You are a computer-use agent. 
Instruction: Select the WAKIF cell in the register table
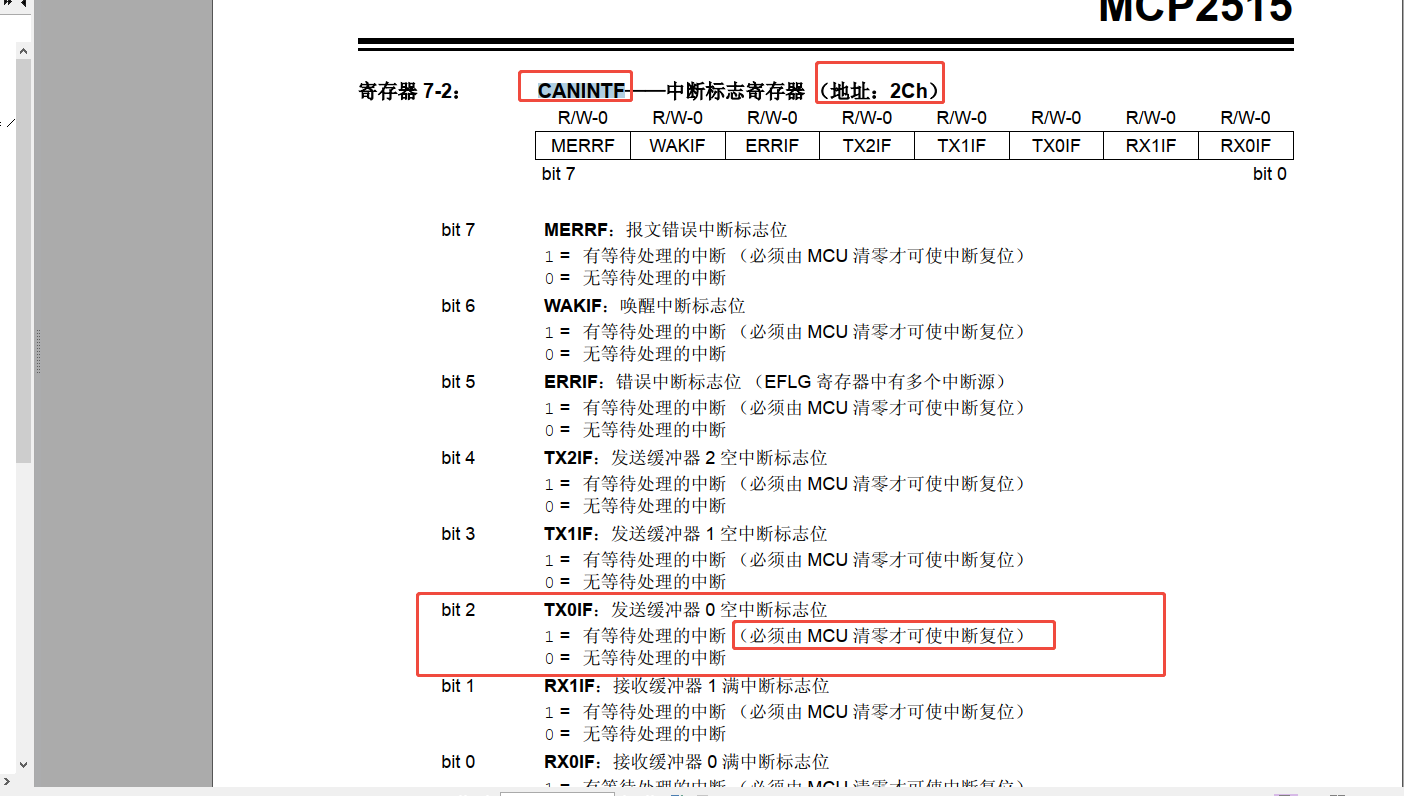pos(677,146)
